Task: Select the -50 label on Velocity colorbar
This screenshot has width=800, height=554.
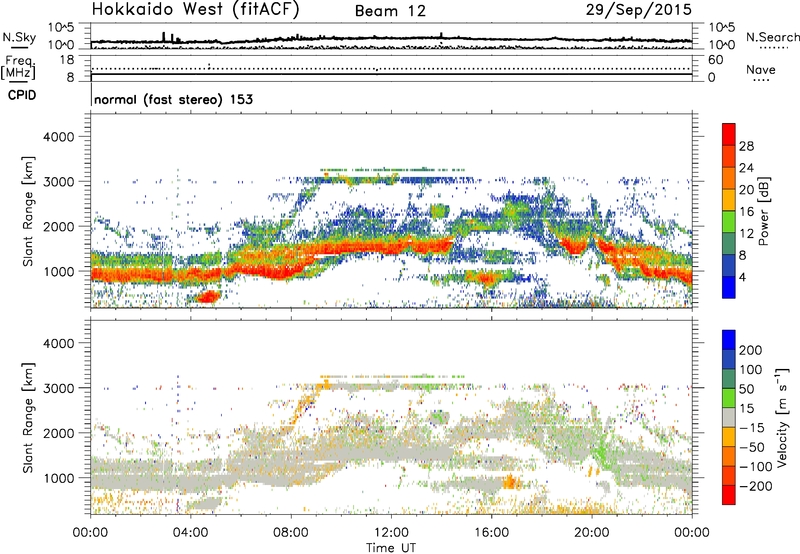Action: (751, 447)
